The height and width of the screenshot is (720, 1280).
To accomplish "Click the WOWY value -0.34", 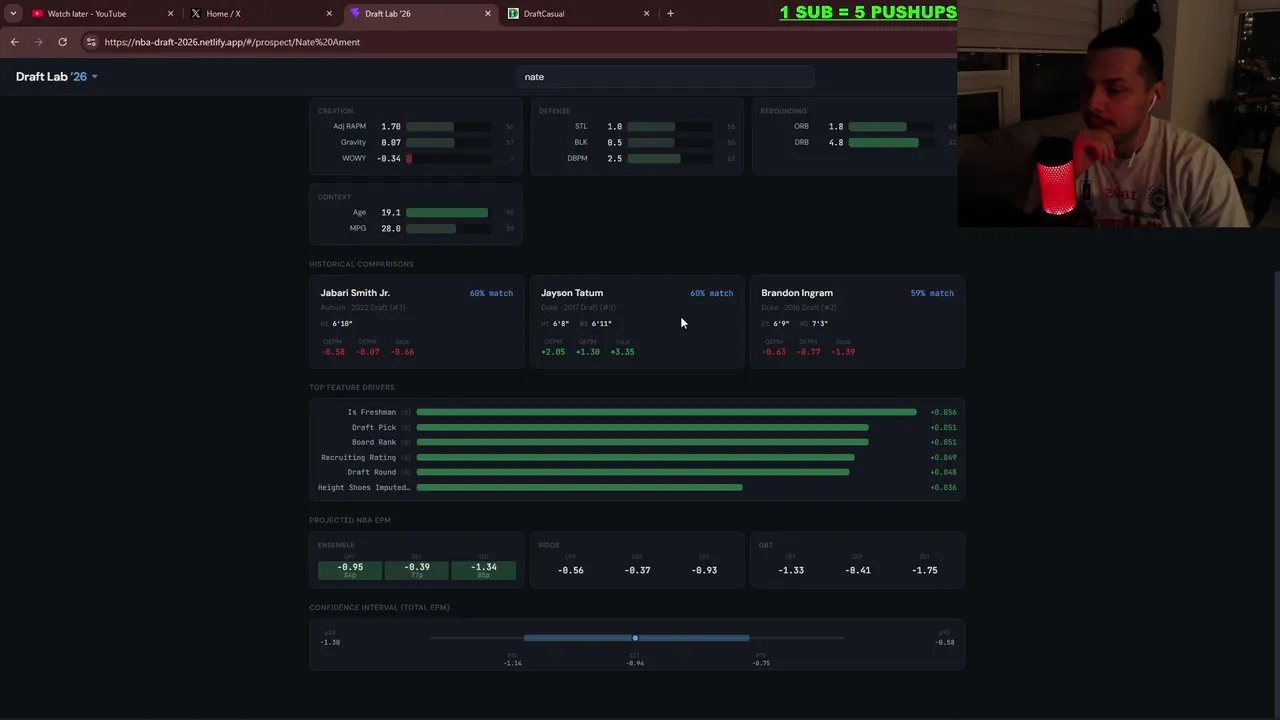I will [x=388, y=159].
